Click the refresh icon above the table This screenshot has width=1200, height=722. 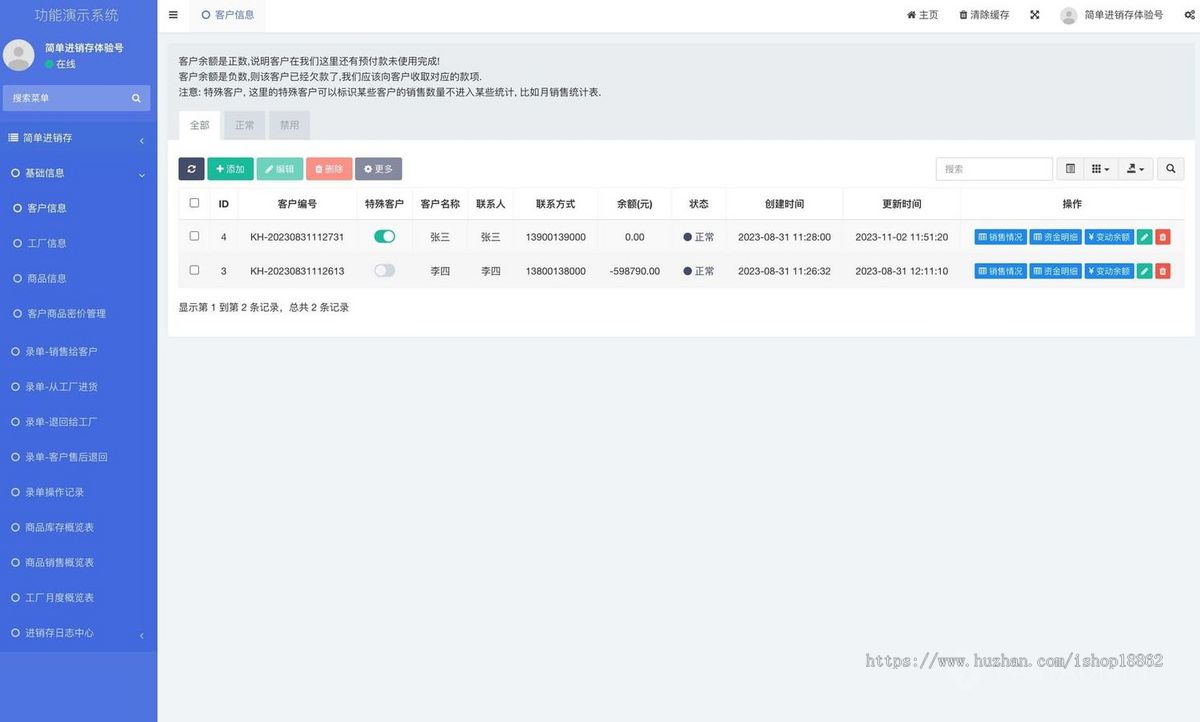point(191,168)
